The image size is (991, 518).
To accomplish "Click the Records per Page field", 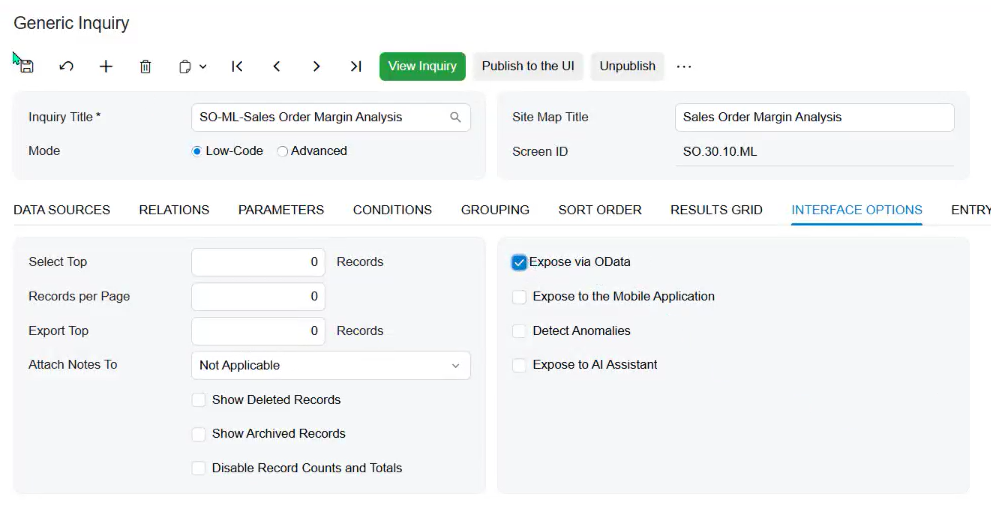I will [x=258, y=296].
